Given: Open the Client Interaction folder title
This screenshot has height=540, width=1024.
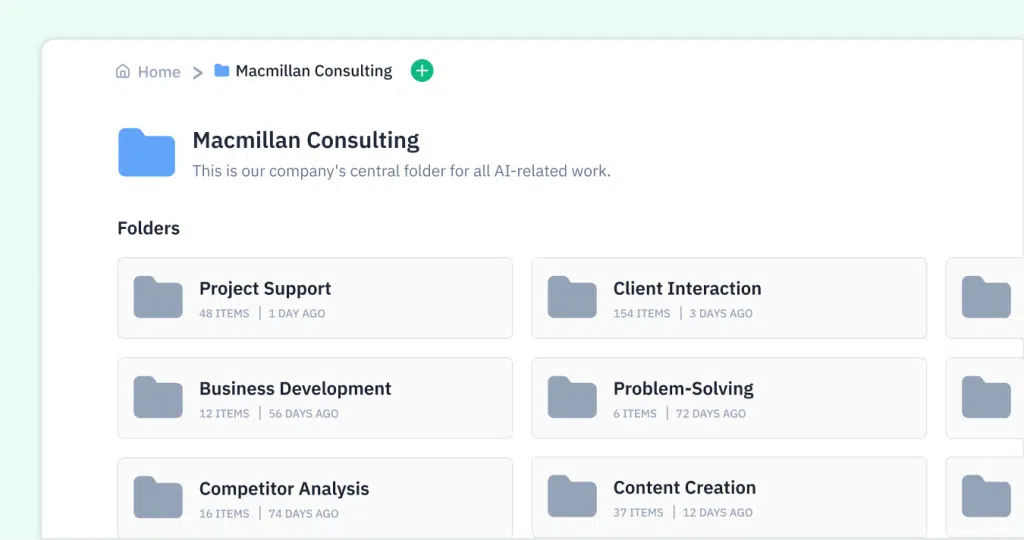Looking at the screenshot, I should pos(687,289).
